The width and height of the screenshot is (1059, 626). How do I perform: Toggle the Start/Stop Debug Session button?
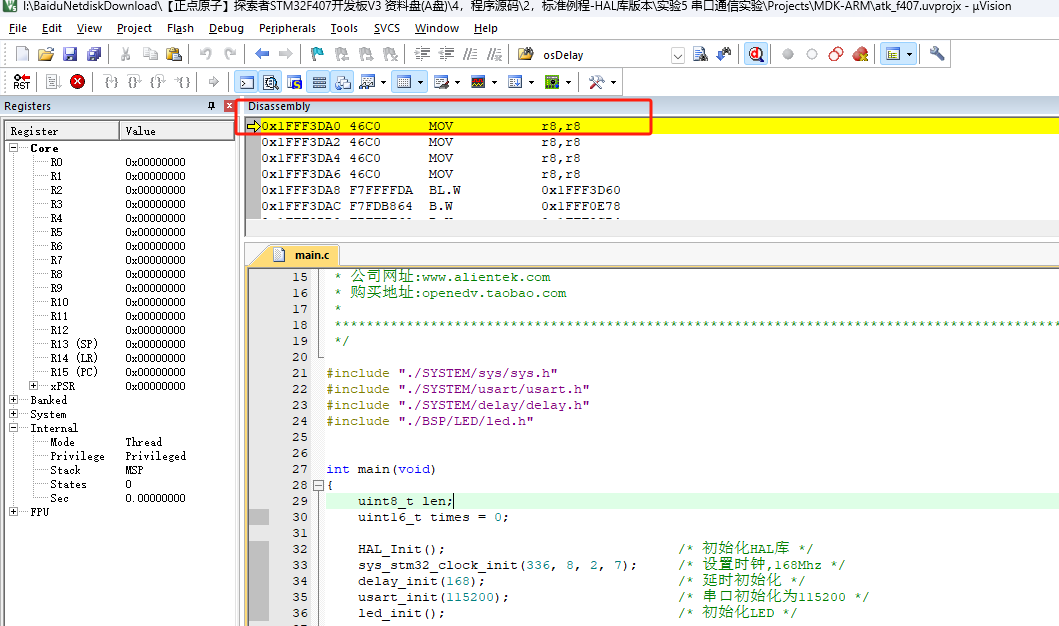(756, 55)
